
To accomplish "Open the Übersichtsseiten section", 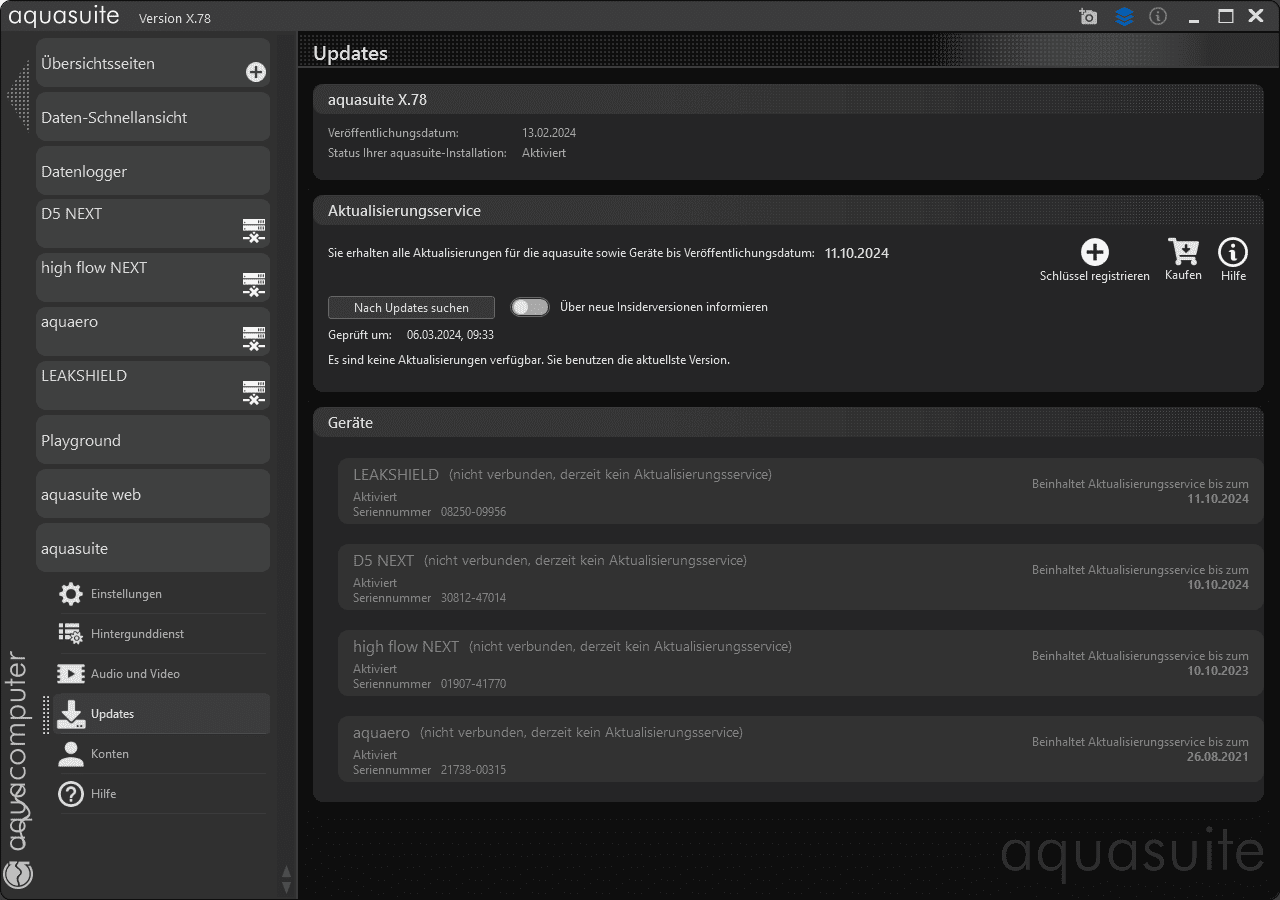I will (x=153, y=63).
